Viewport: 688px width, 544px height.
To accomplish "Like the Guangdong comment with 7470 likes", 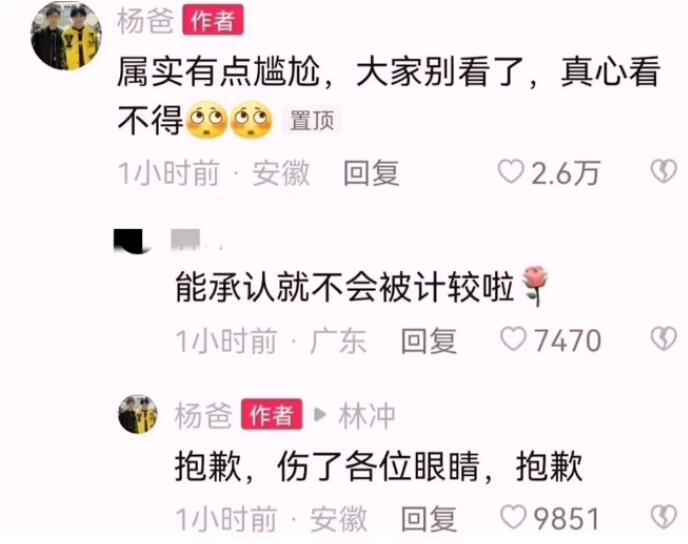I will [513, 339].
